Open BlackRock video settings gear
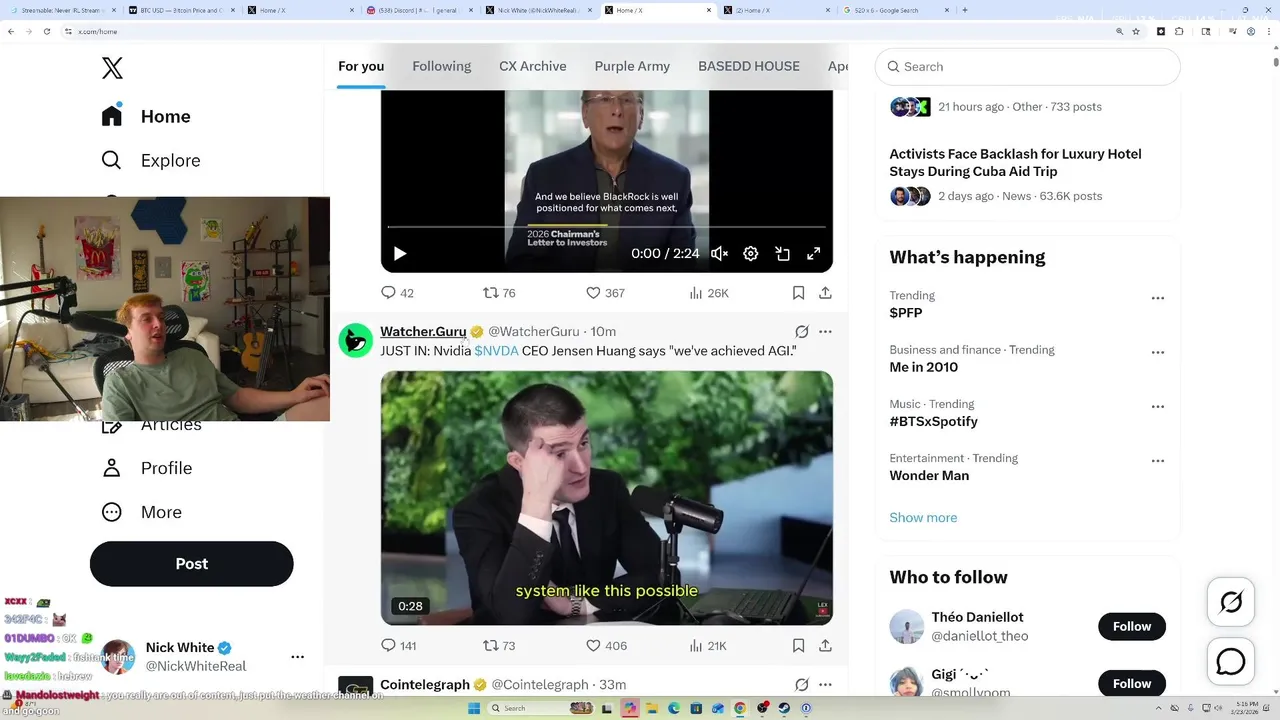Screen dimensions: 1280x720 (751, 254)
